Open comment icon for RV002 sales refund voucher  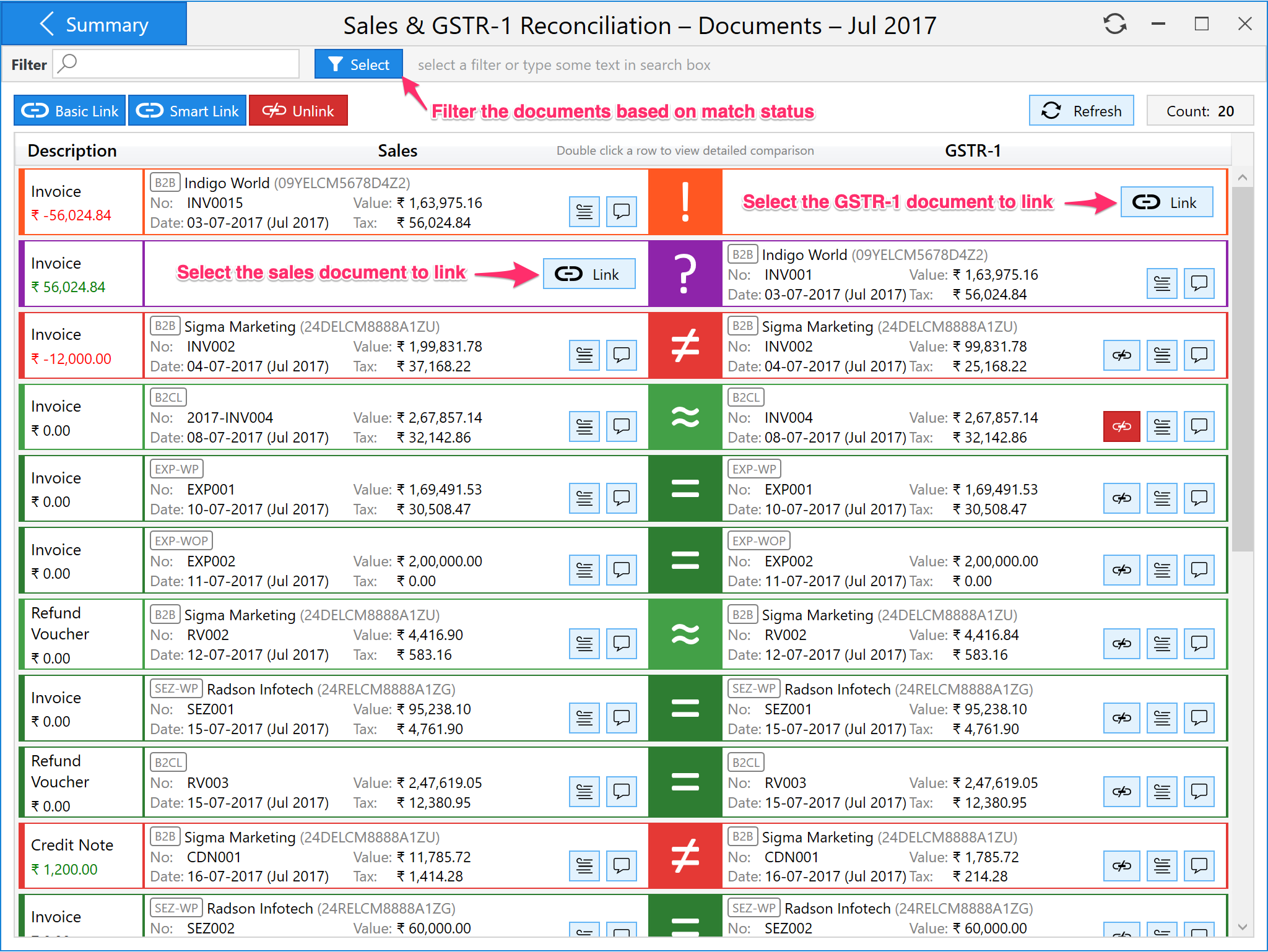[x=621, y=644]
